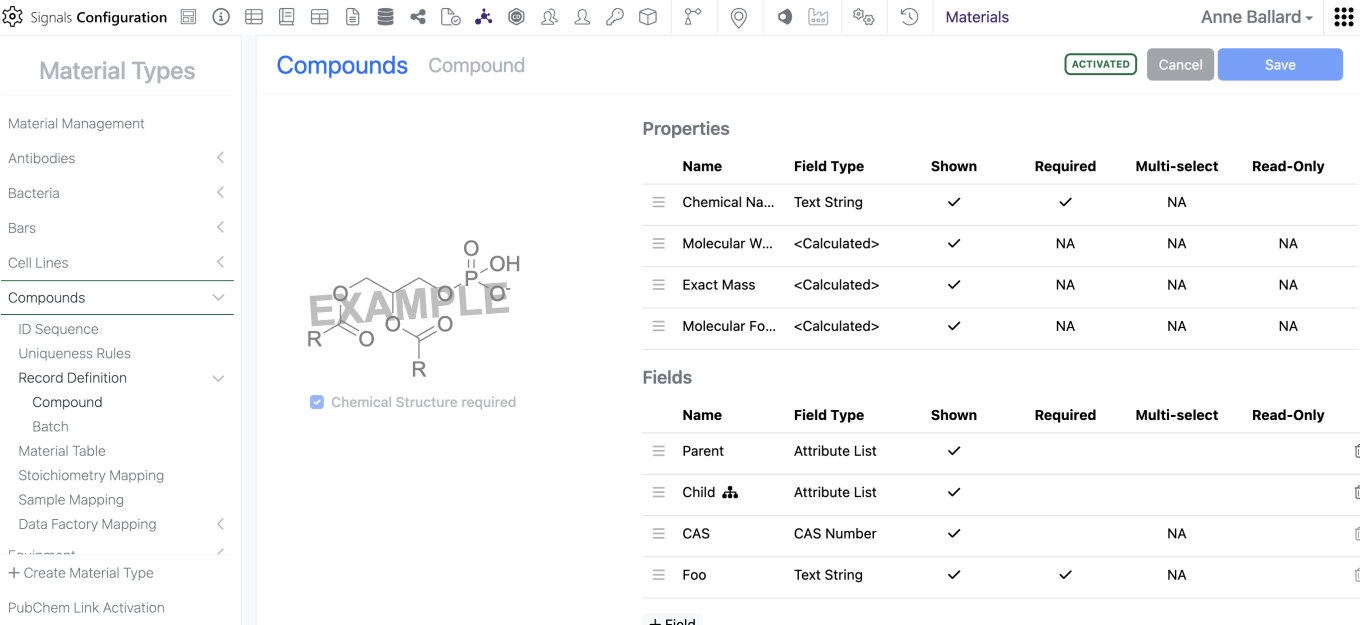1360x625 pixels.
Task: Expand the Bars chevron
Action: [220, 228]
